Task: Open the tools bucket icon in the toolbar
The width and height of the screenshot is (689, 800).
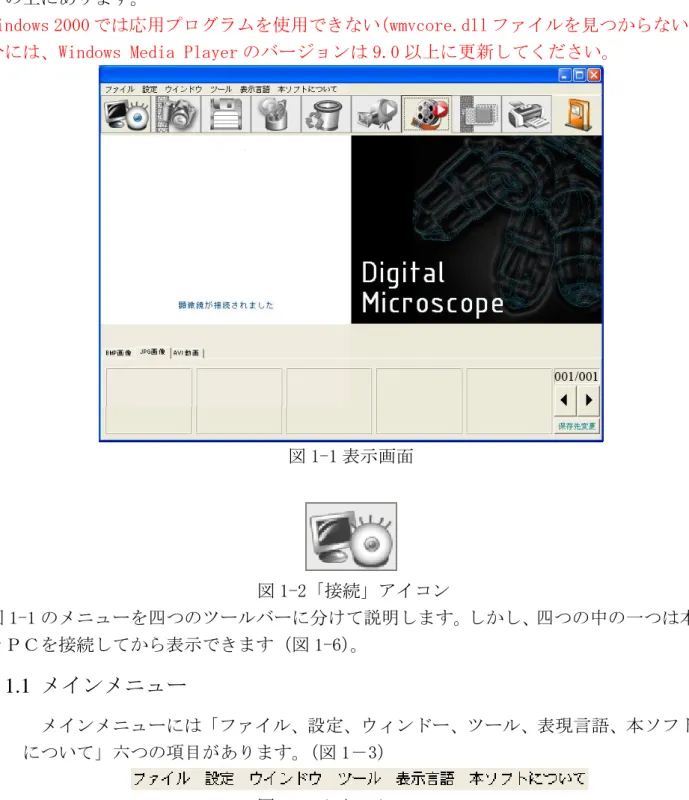Action: (x=276, y=114)
